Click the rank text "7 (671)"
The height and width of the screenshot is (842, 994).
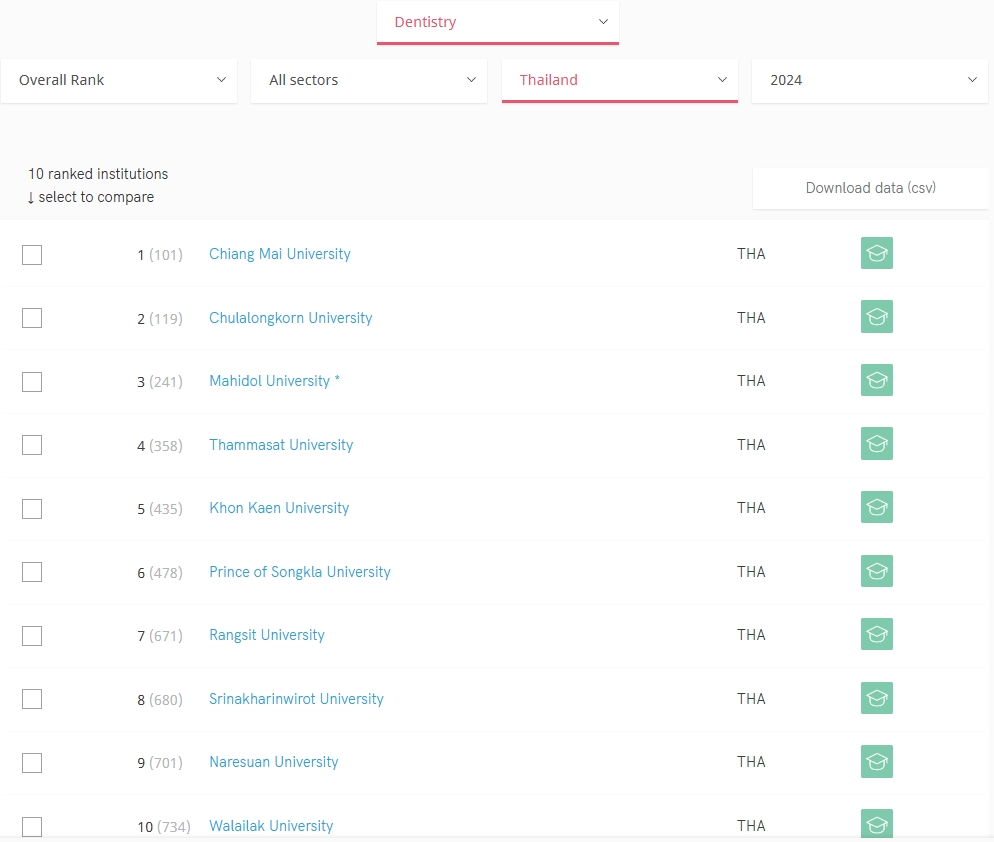pyautogui.click(x=160, y=636)
